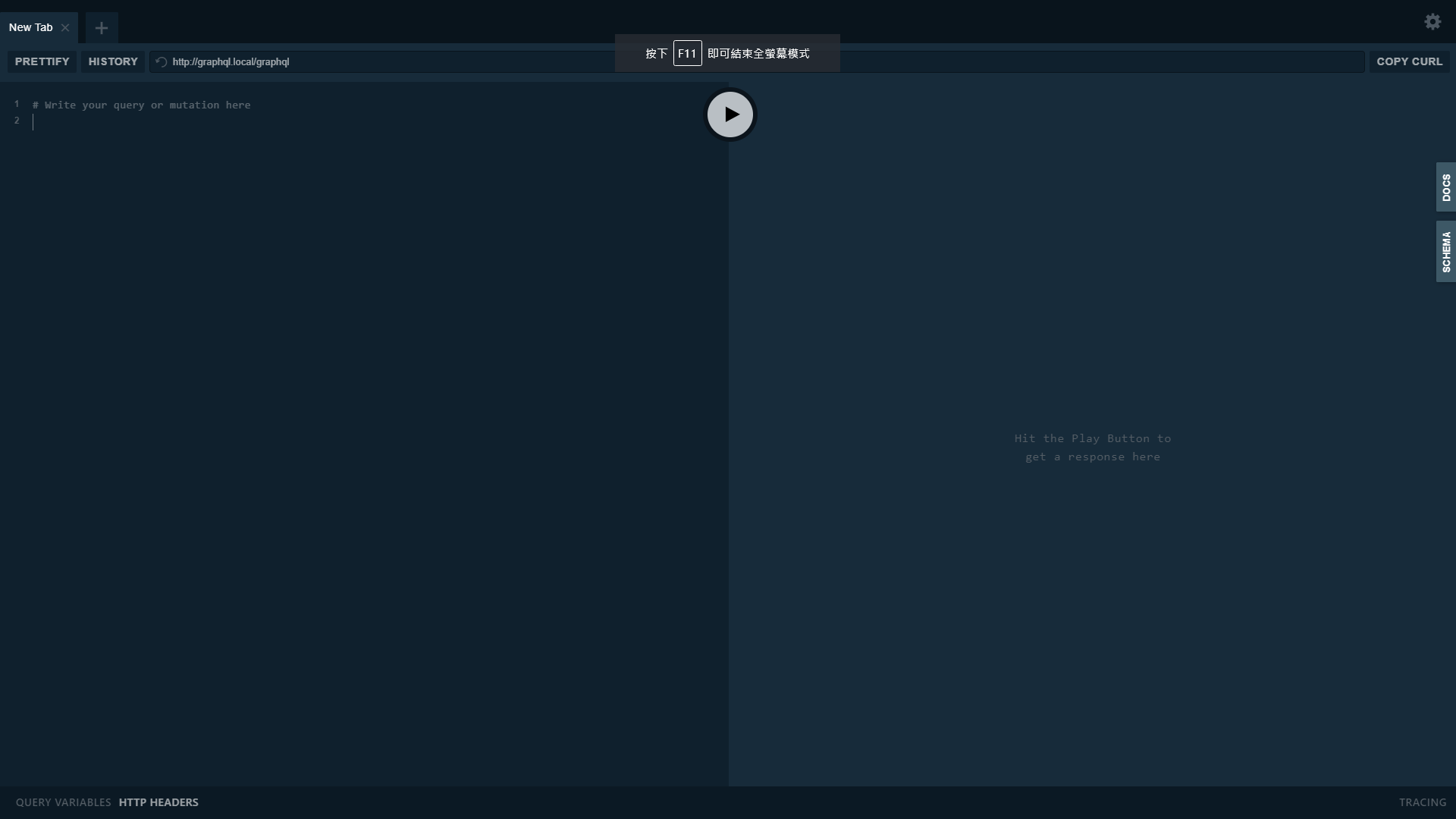Click COPY CURL to copy the request

[x=1409, y=61]
